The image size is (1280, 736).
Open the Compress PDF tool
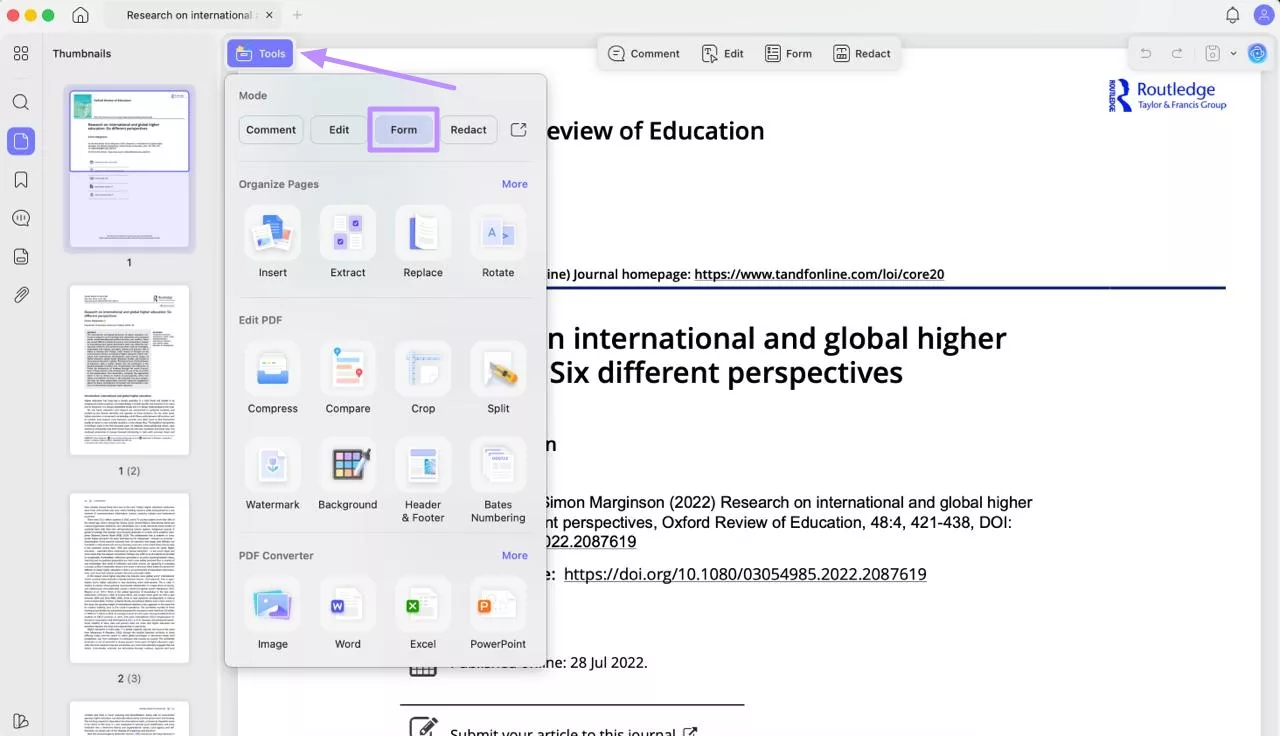pos(272,369)
